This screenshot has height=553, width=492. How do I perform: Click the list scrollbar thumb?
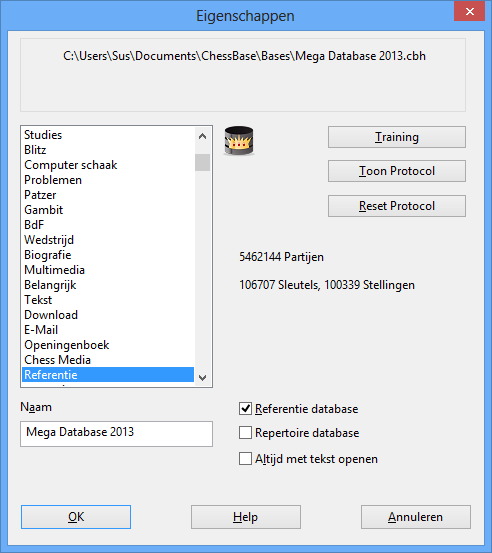pyautogui.click(x=202, y=163)
